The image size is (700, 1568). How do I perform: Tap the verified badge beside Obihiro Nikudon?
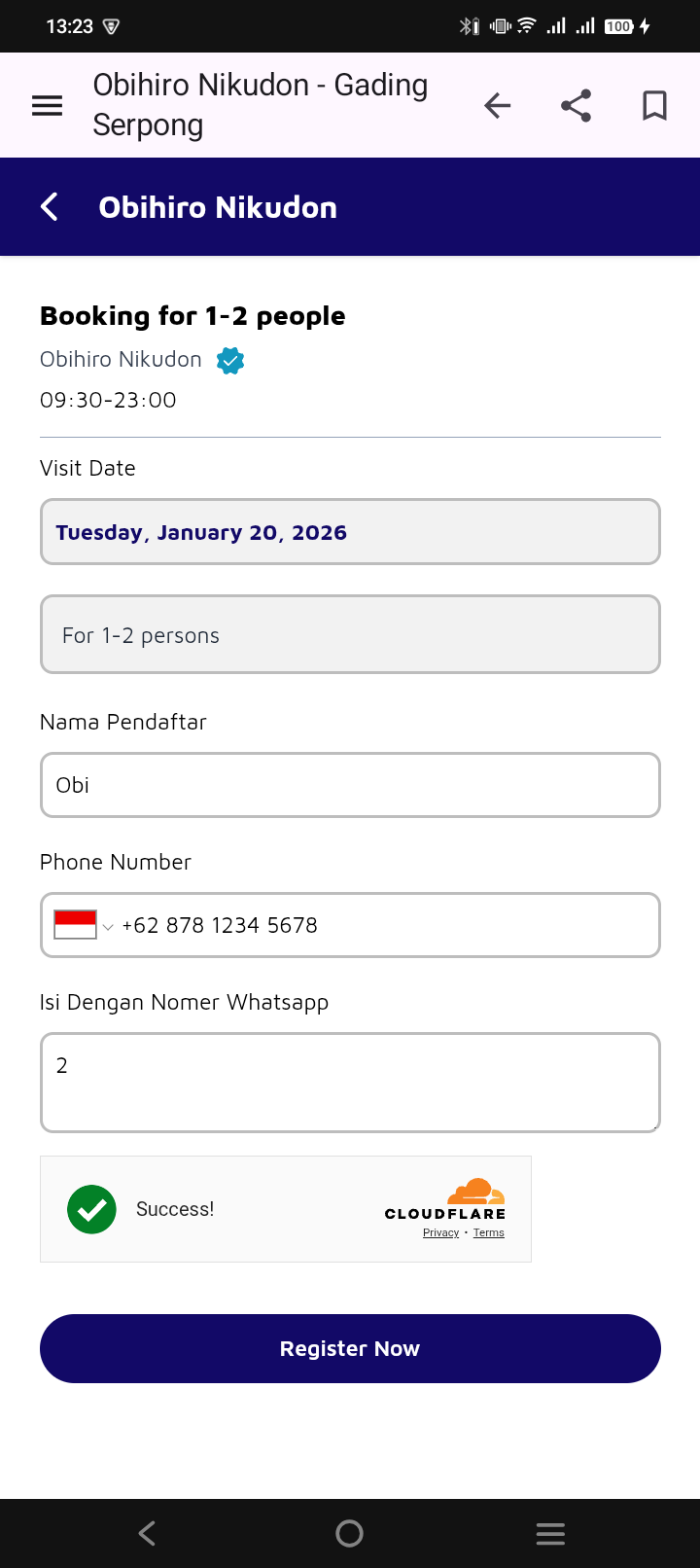[x=230, y=360]
